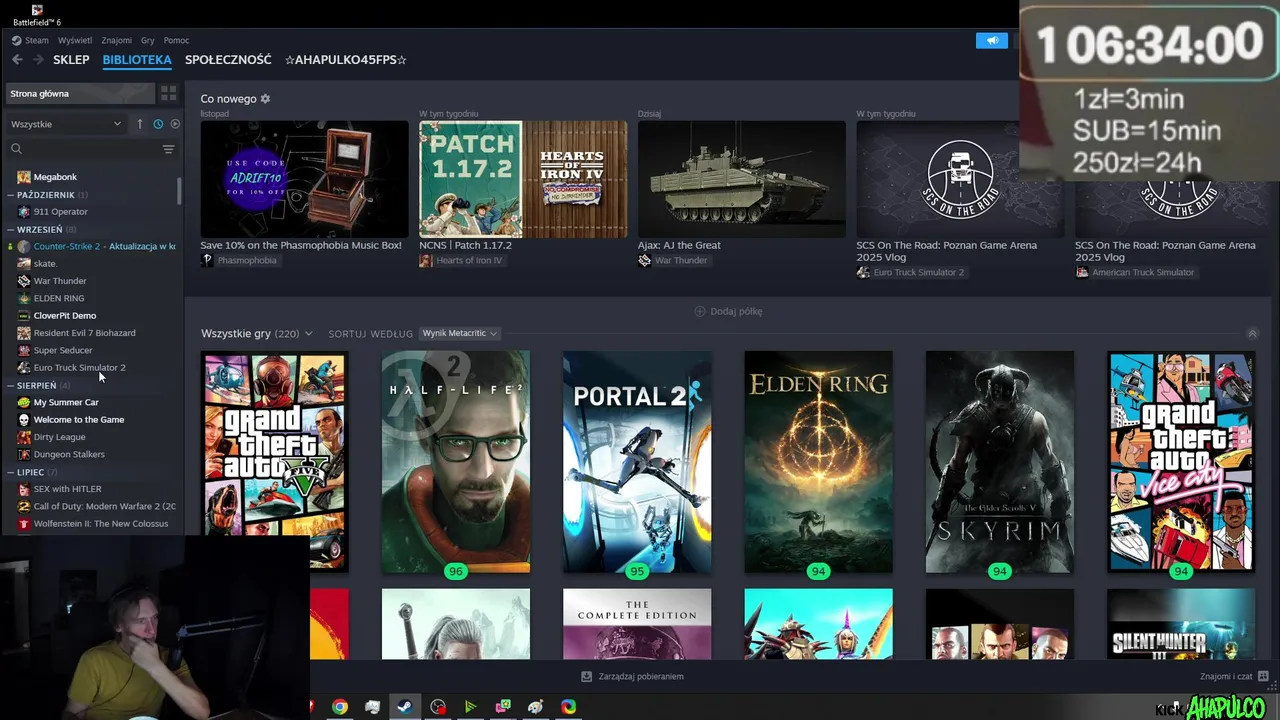Image resolution: width=1280 pixels, height=720 pixels.
Task: Open the GTA Vice City cover
Action: [1181, 462]
